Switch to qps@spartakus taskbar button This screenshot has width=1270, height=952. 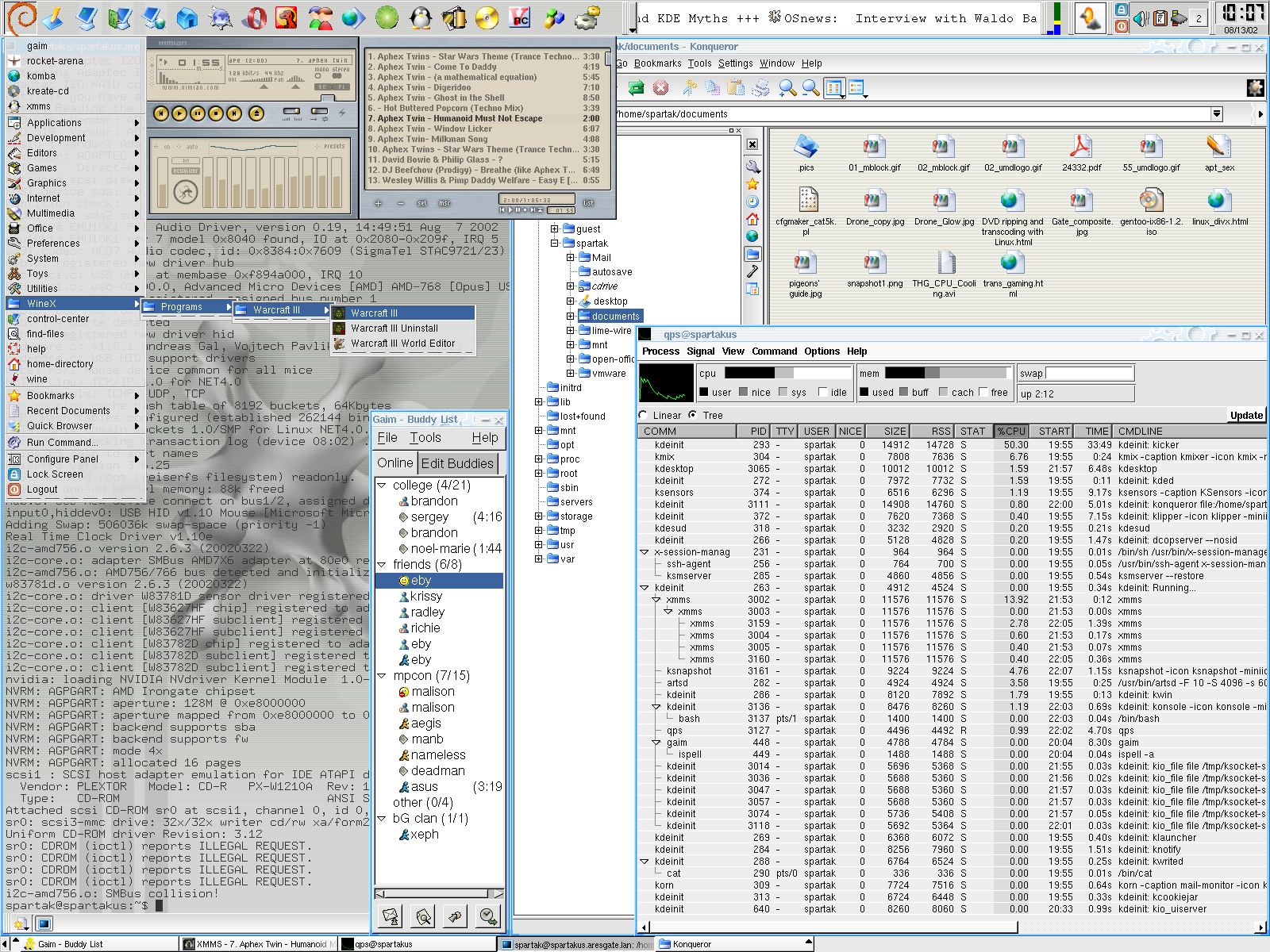[417, 944]
